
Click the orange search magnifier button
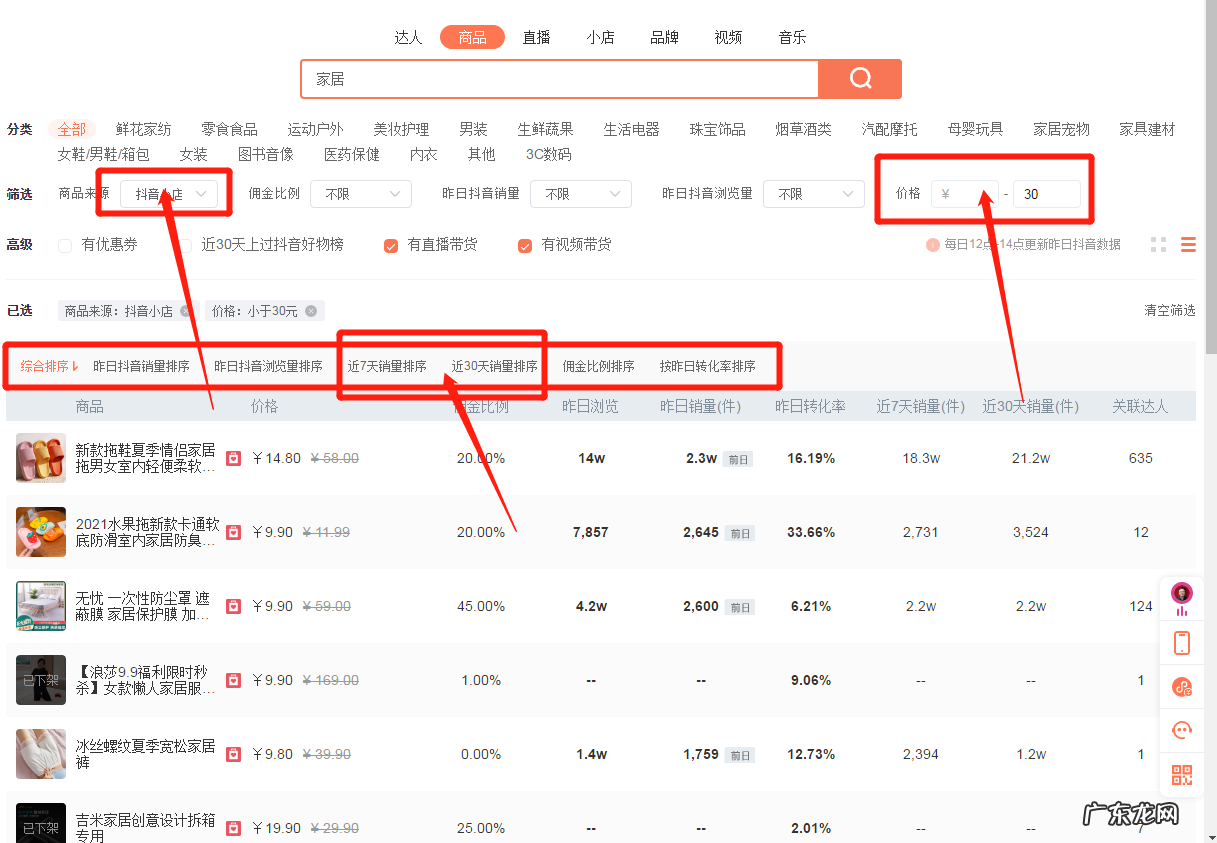(859, 78)
